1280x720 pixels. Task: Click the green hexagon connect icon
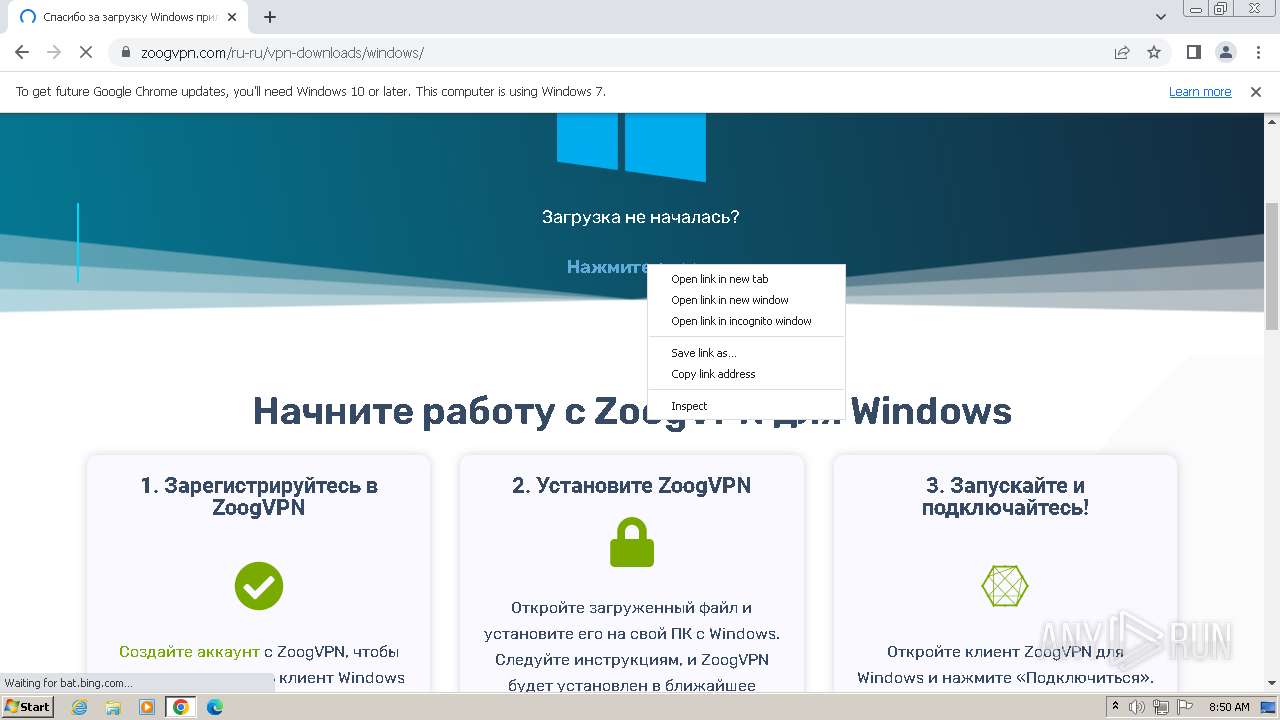click(1005, 586)
